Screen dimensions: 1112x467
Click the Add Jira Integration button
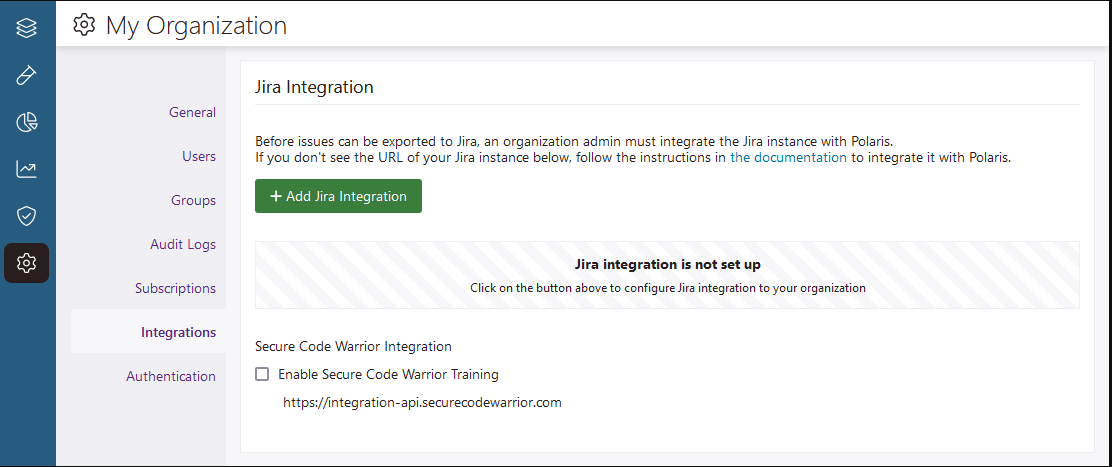[338, 196]
